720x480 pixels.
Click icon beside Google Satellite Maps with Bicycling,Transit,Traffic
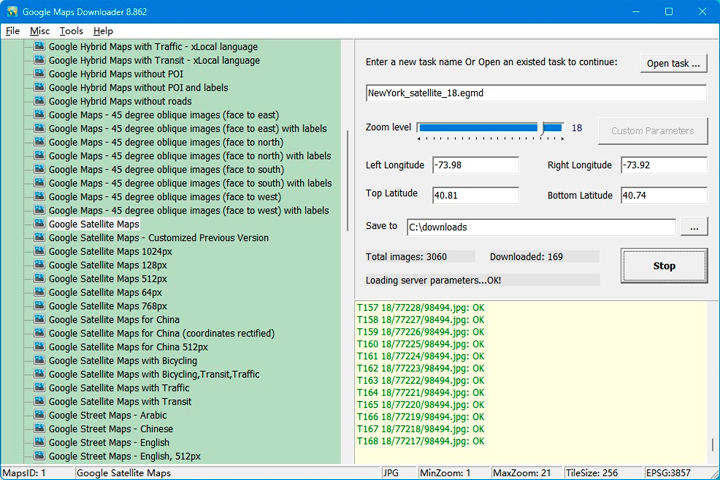[x=39, y=374]
